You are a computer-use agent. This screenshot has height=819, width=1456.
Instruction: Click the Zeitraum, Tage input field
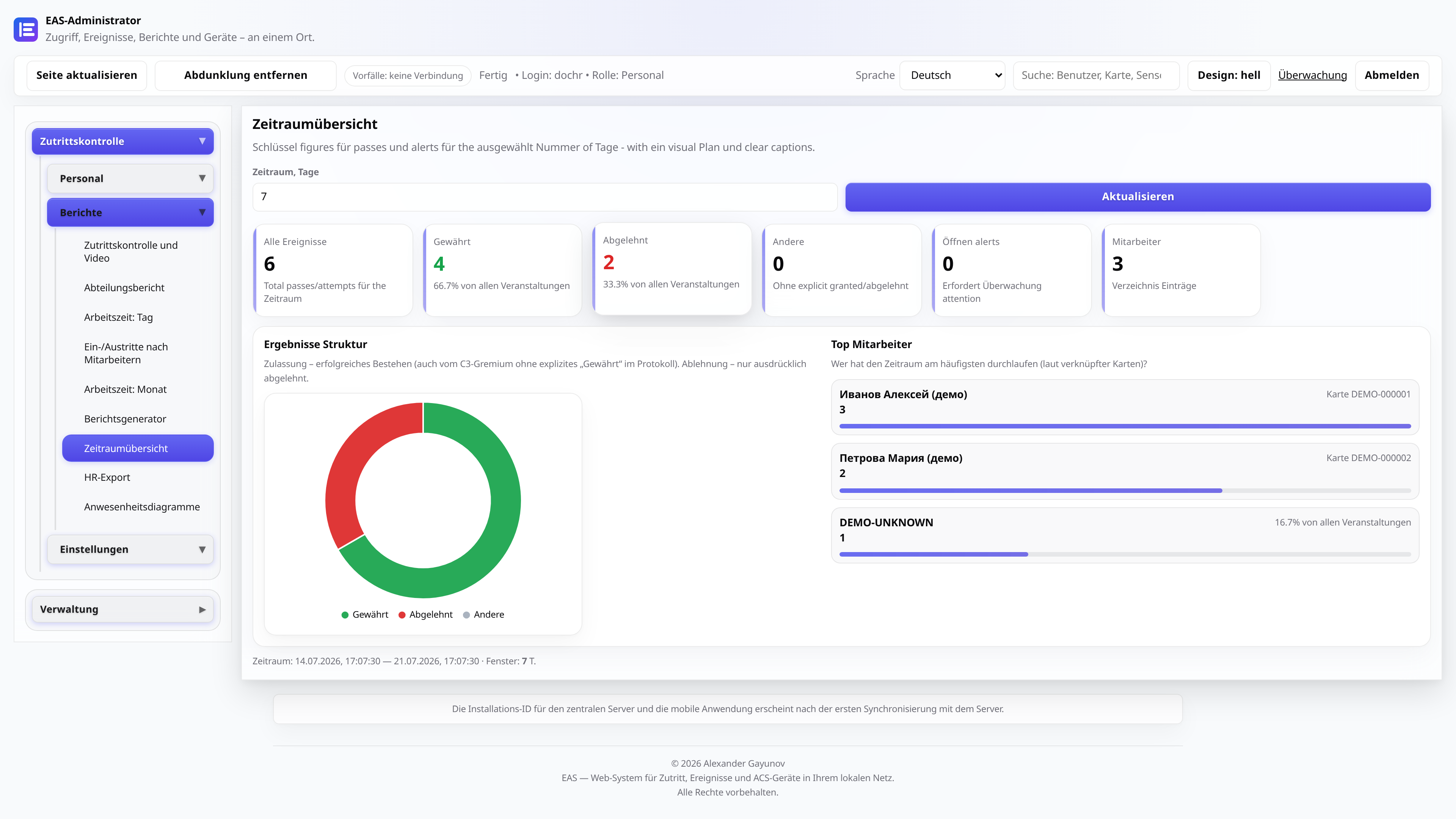click(x=545, y=197)
